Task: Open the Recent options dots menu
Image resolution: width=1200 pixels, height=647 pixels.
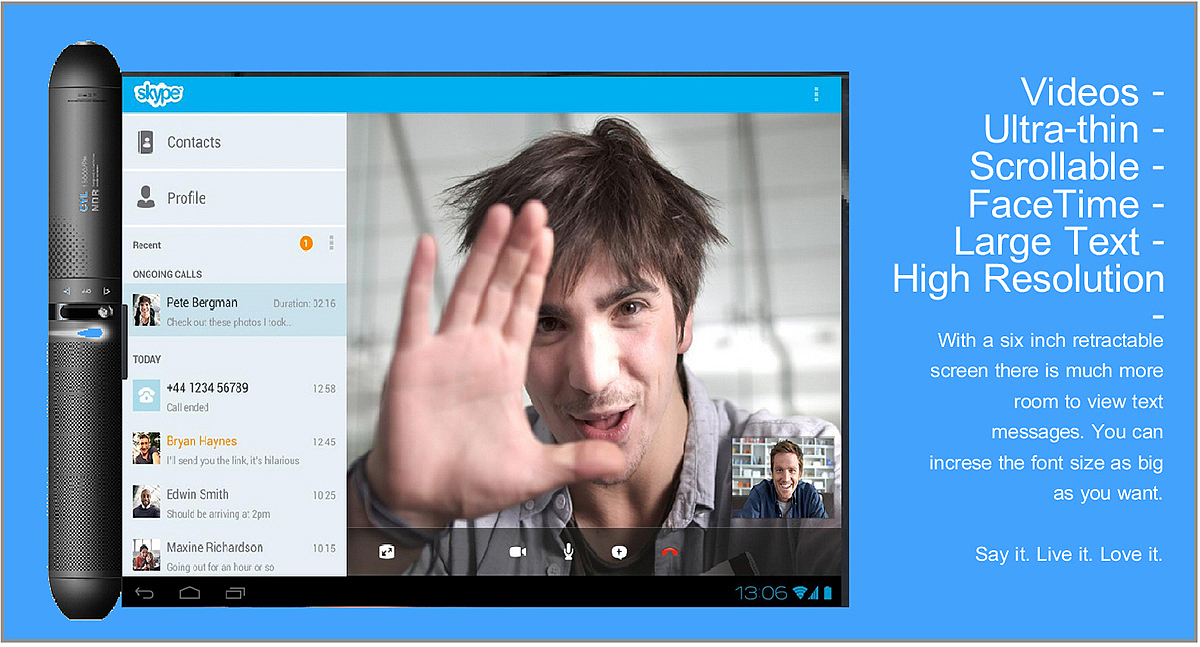Action: tap(331, 243)
